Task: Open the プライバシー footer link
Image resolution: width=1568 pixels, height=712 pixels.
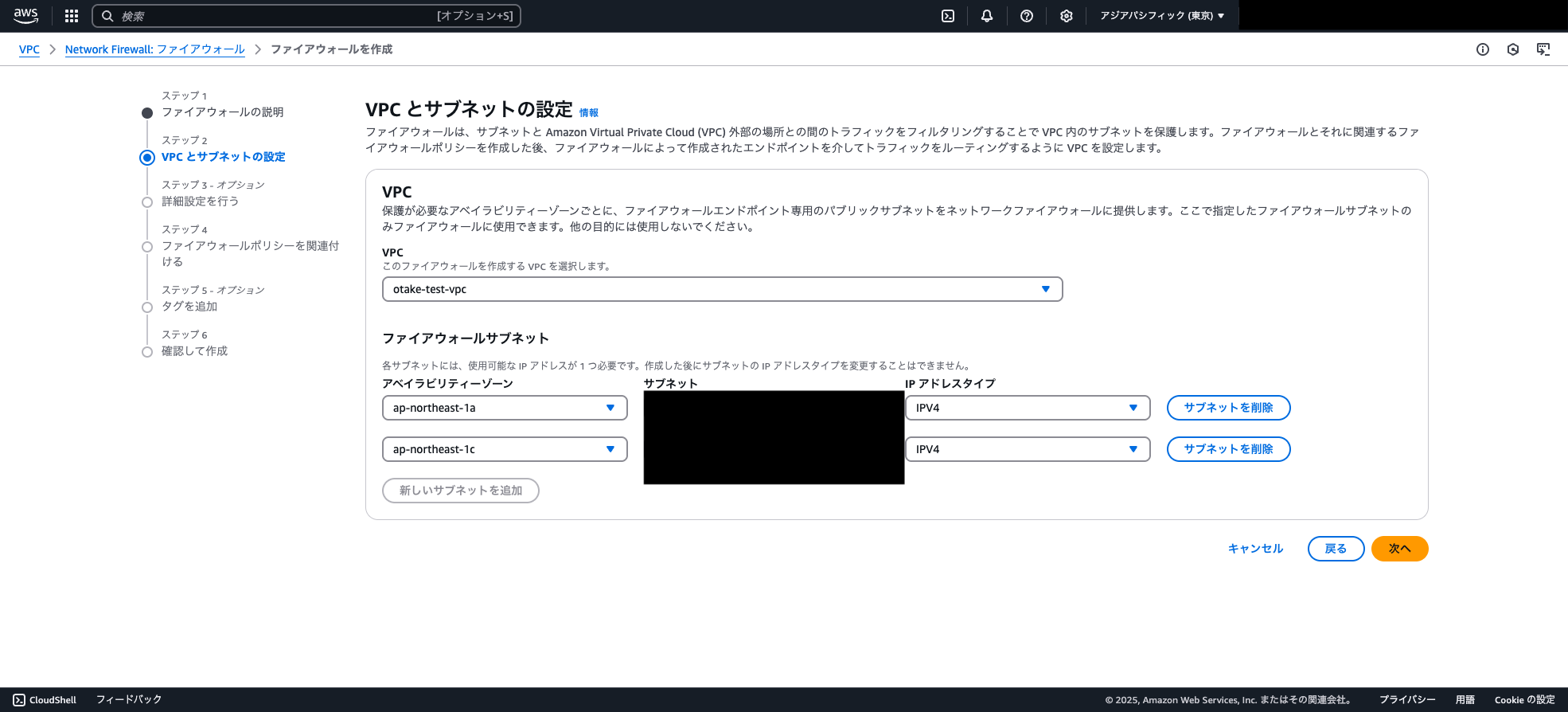Action: (1407, 700)
